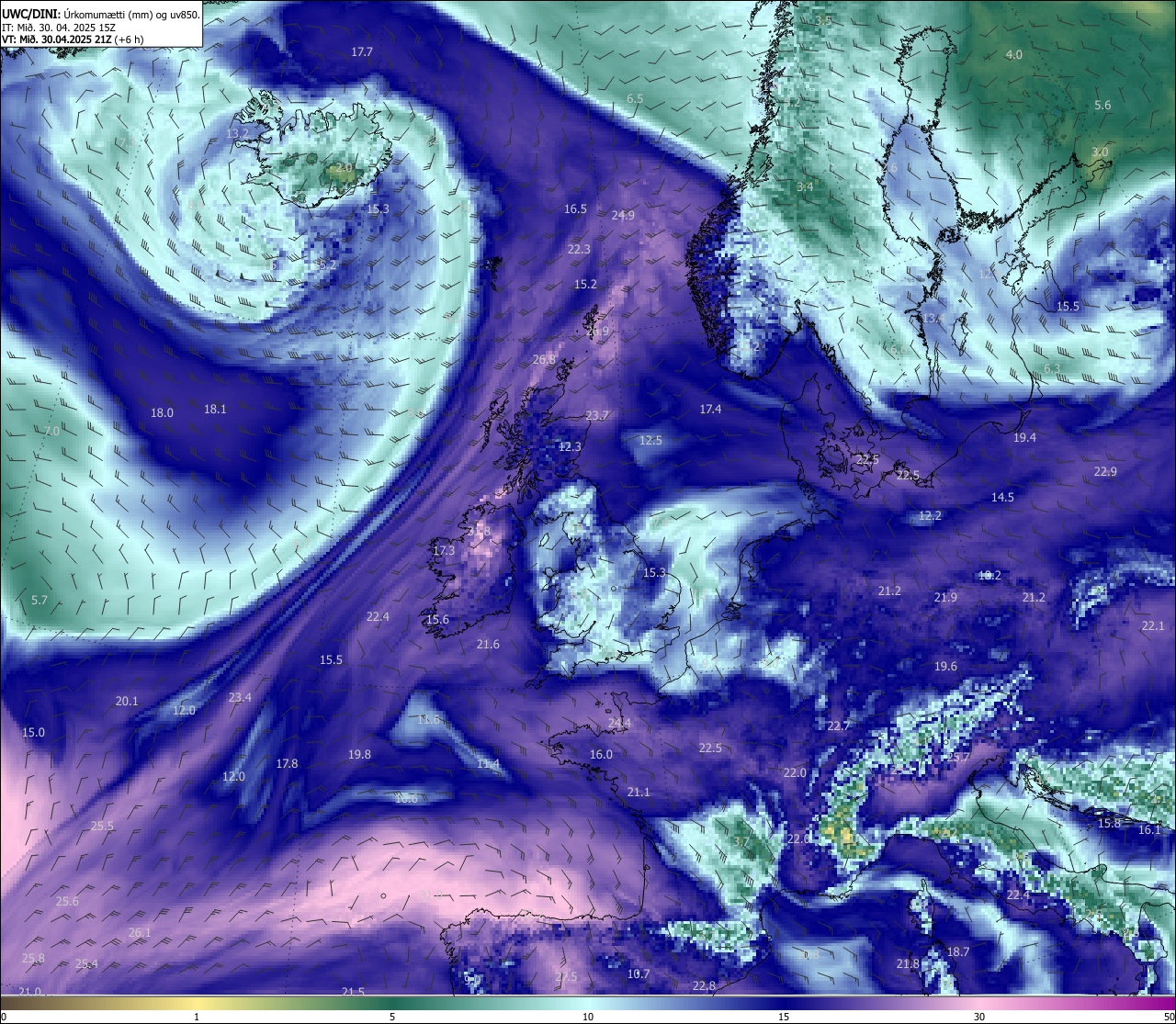Click the 17.4 value label

(710, 410)
